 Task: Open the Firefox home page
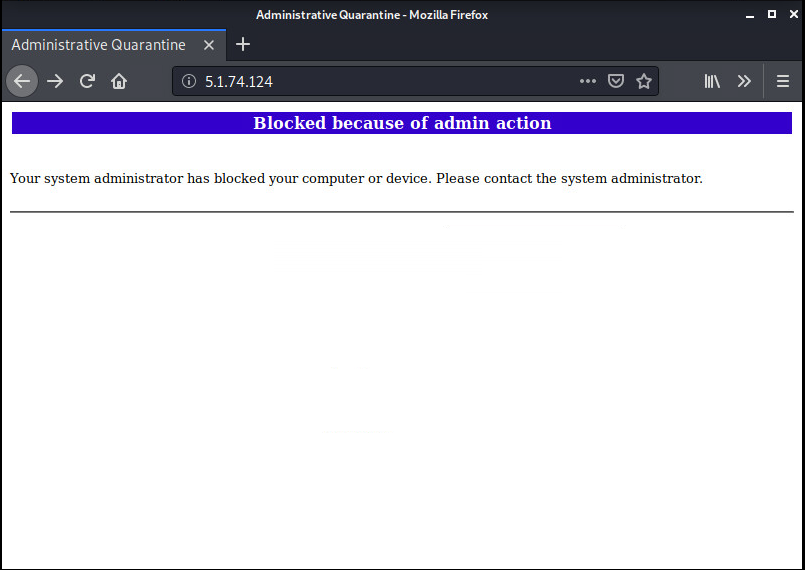pyautogui.click(x=119, y=81)
